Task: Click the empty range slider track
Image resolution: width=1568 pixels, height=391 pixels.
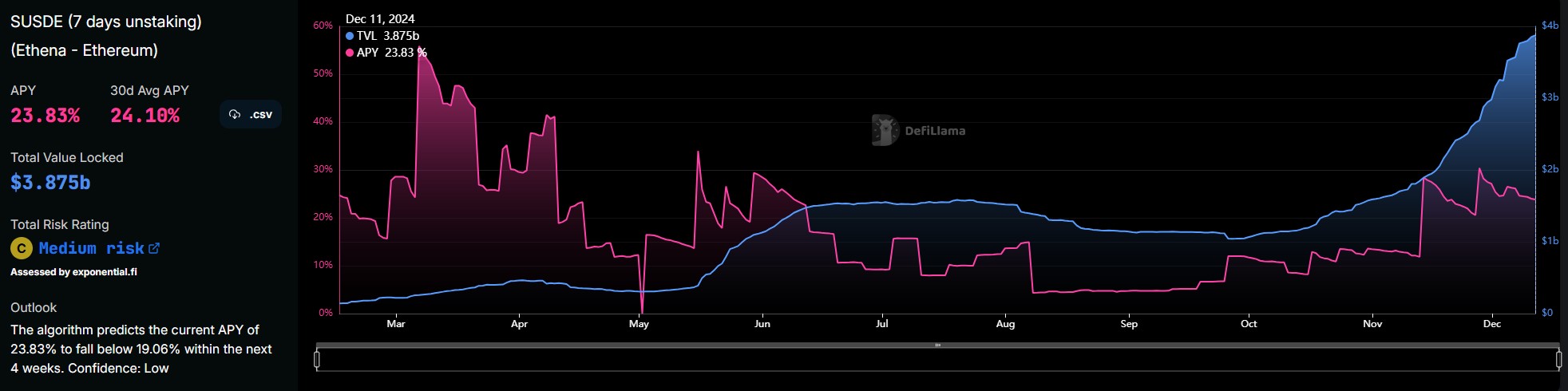Action: (937, 361)
